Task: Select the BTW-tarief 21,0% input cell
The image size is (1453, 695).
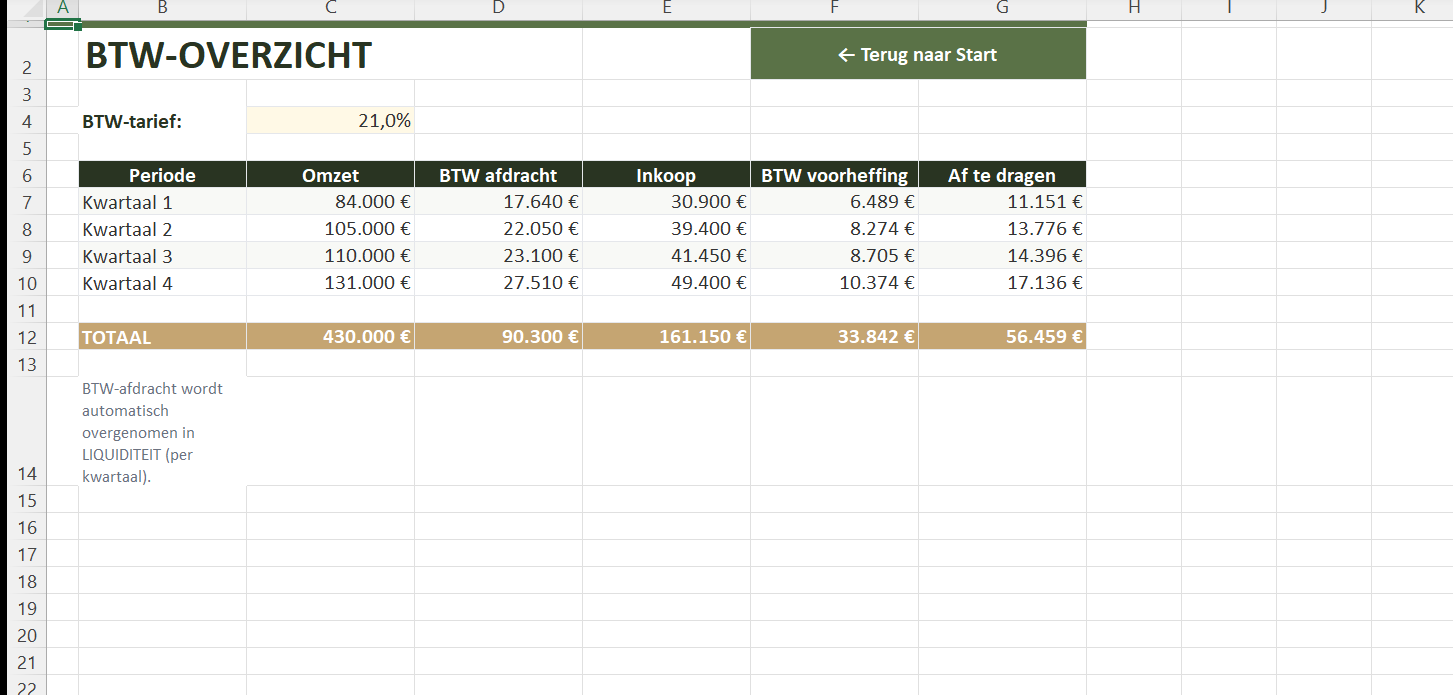Action: pyautogui.click(x=330, y=121)
